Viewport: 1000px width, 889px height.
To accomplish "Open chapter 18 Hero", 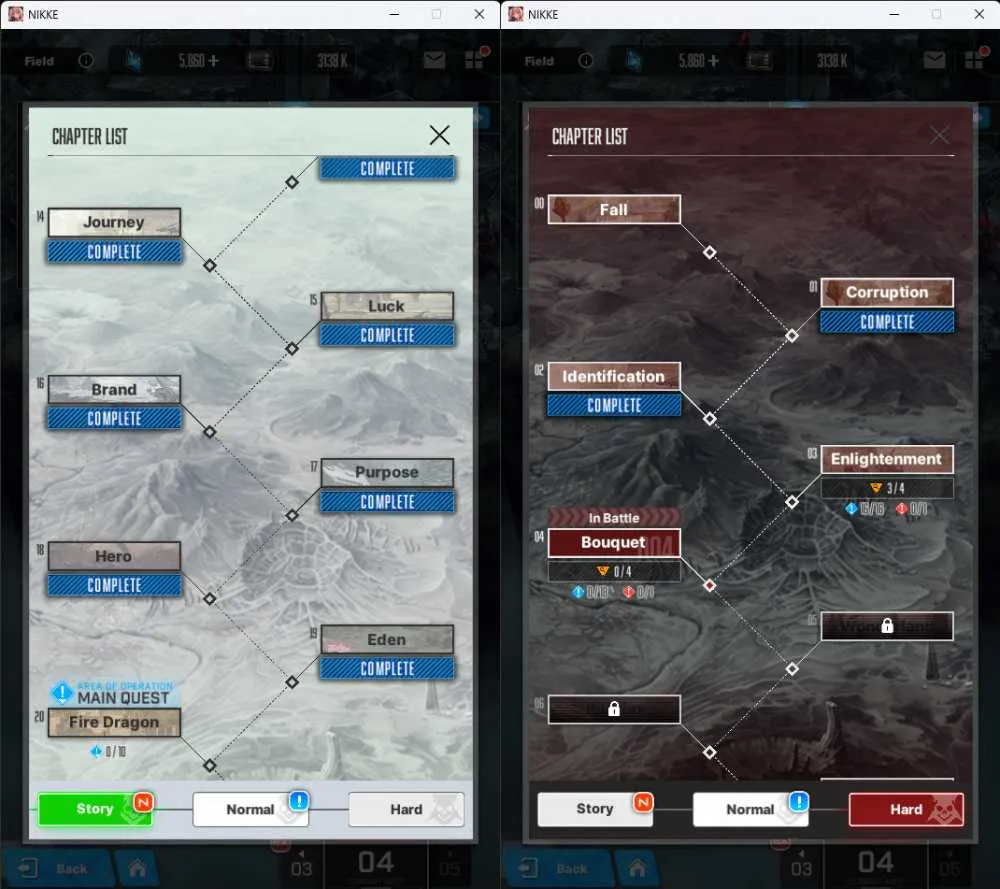I will 114,556.
